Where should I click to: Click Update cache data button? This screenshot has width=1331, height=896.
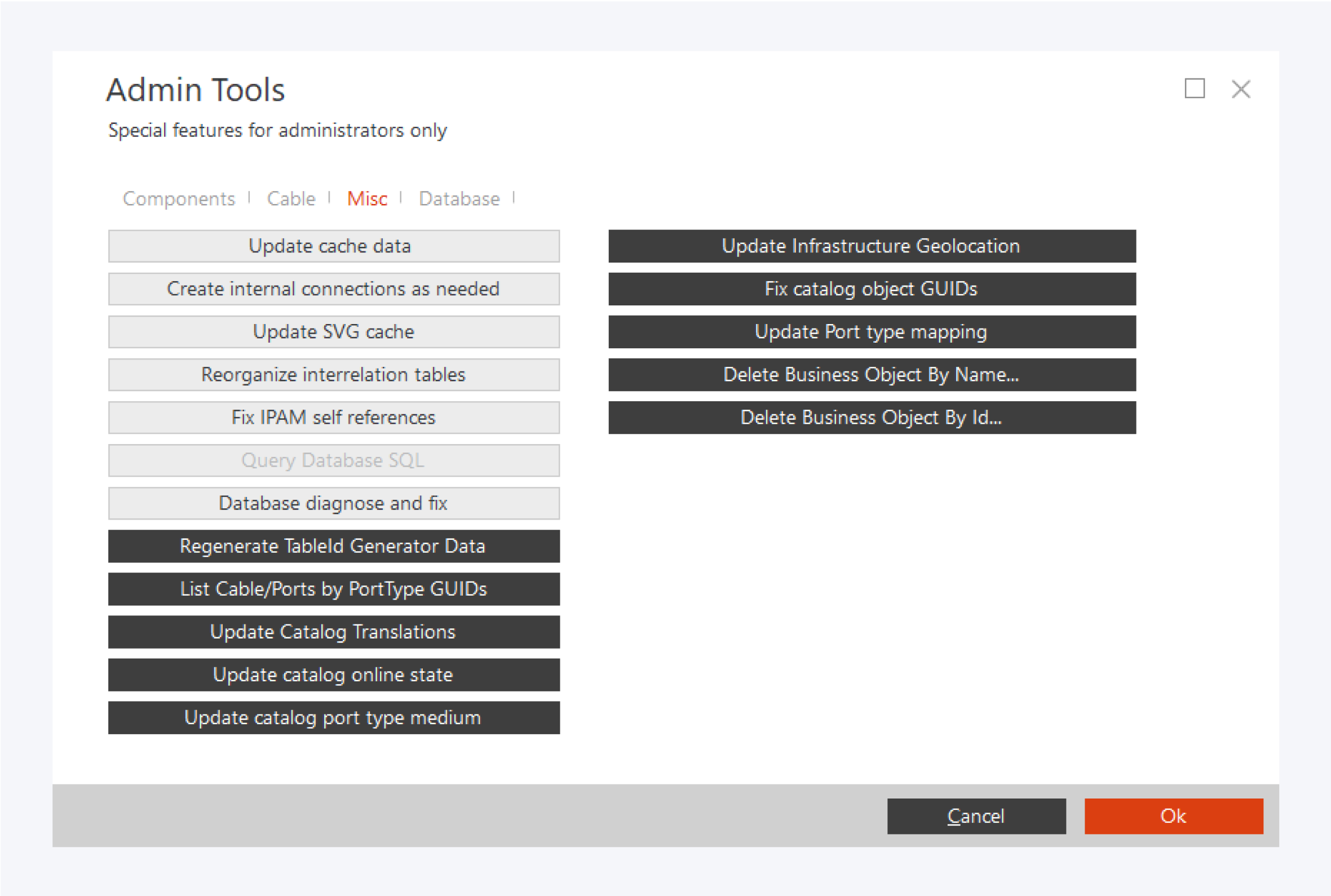pyautogui.click(x=334, y=246)
